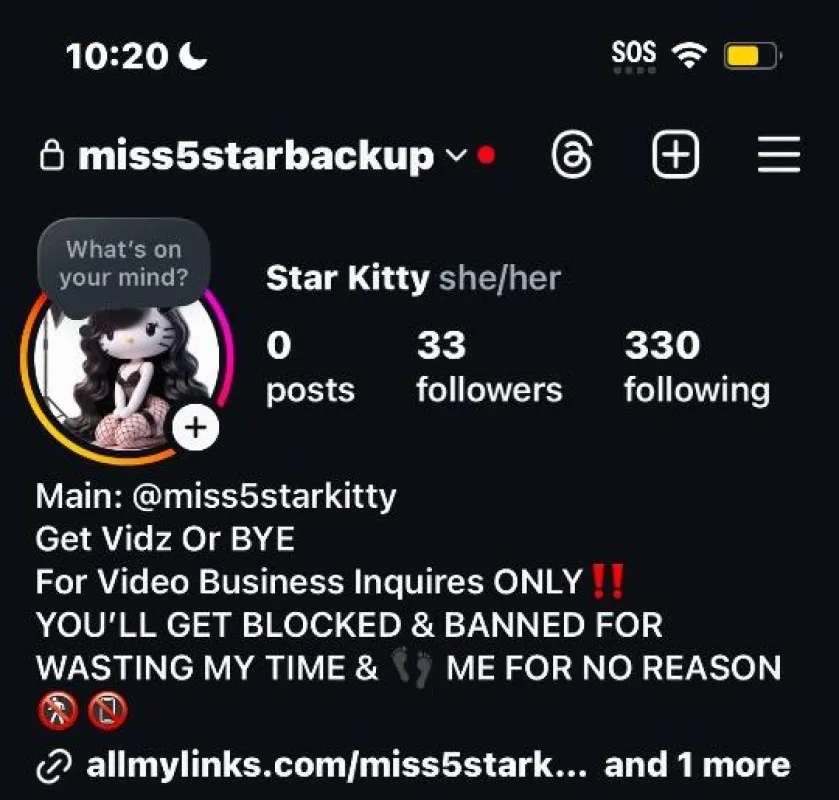This screenshot has height=800, width=839.
Task: Open the 330 following list
Action: [697, 367]
